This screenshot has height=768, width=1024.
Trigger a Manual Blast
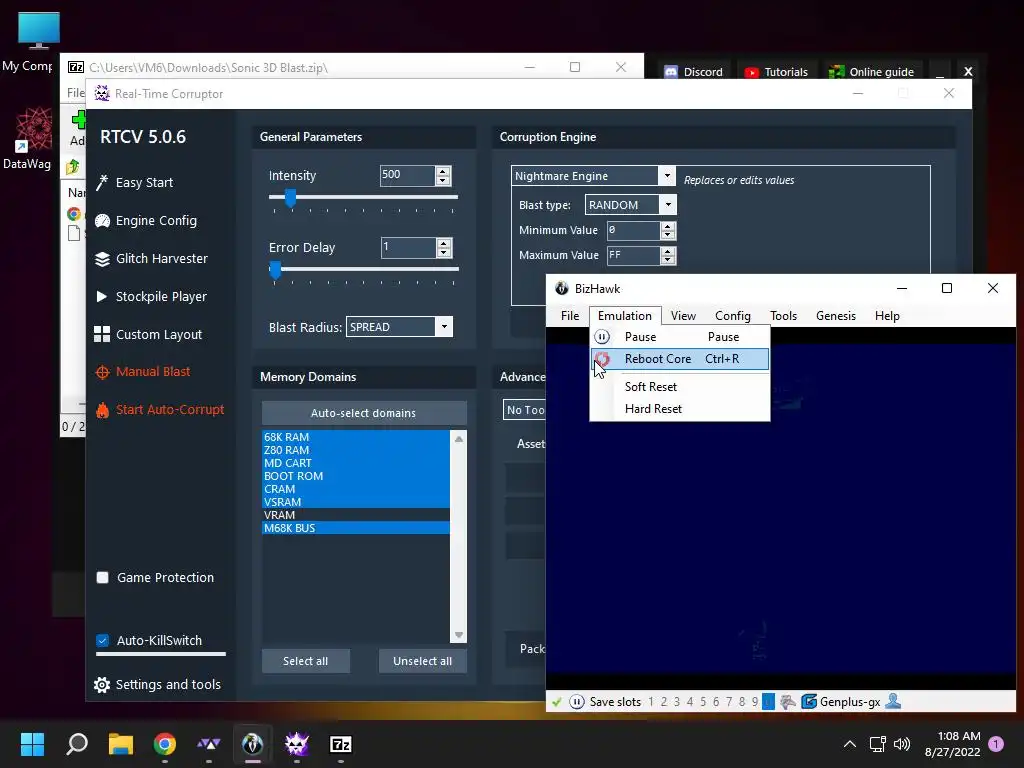click(x=142, y=372)
